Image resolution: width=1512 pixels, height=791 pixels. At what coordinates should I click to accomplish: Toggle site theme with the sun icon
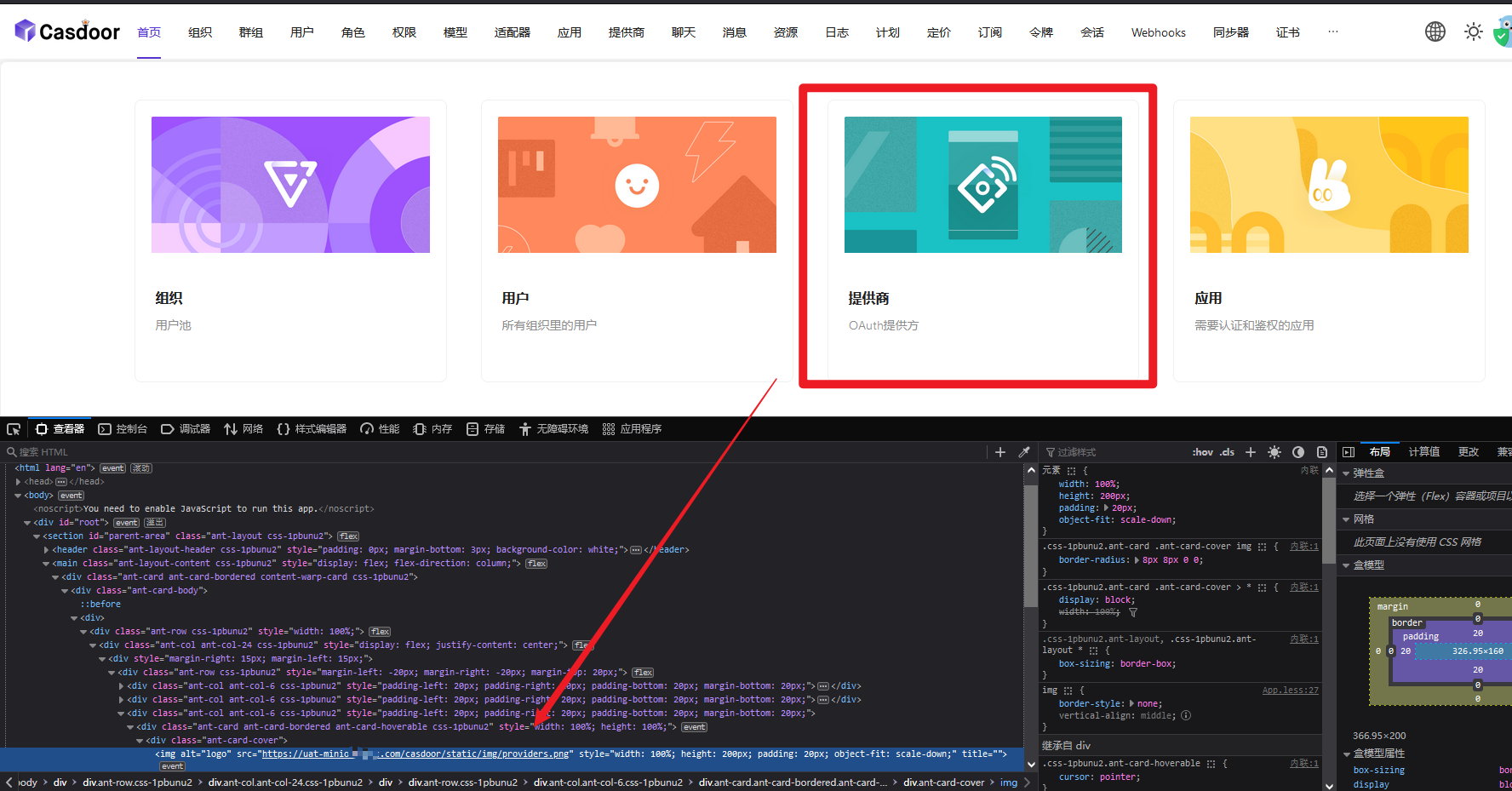point(1474,31)
